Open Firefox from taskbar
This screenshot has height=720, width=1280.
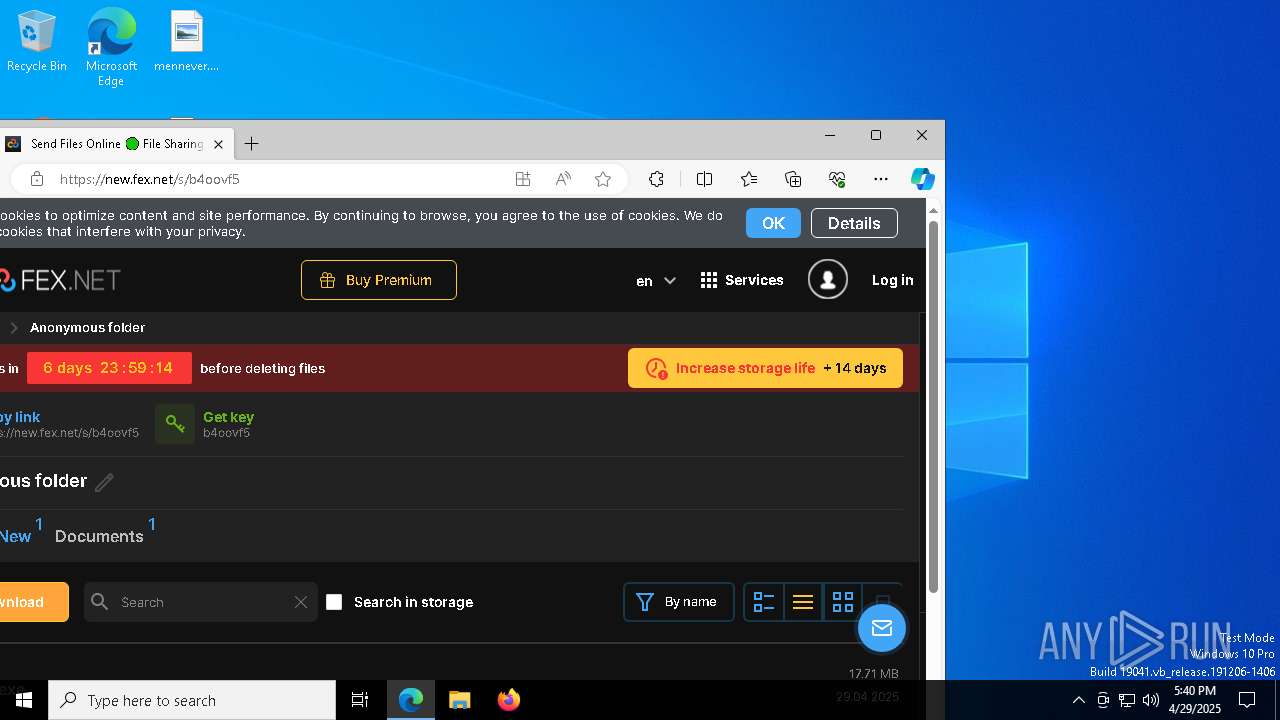(509, 700)
